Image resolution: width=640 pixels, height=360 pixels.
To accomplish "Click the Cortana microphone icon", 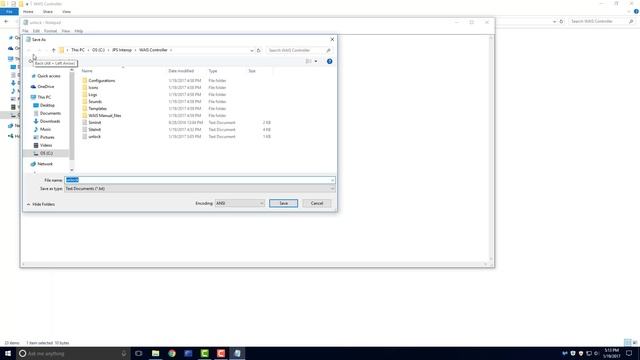I will [124, 353].
